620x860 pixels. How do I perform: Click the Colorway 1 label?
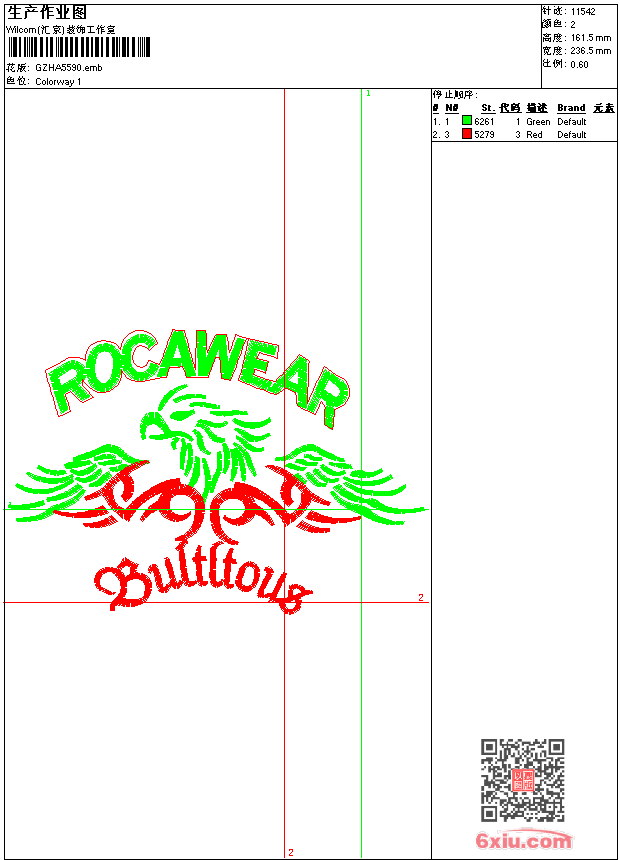point(58,82)
